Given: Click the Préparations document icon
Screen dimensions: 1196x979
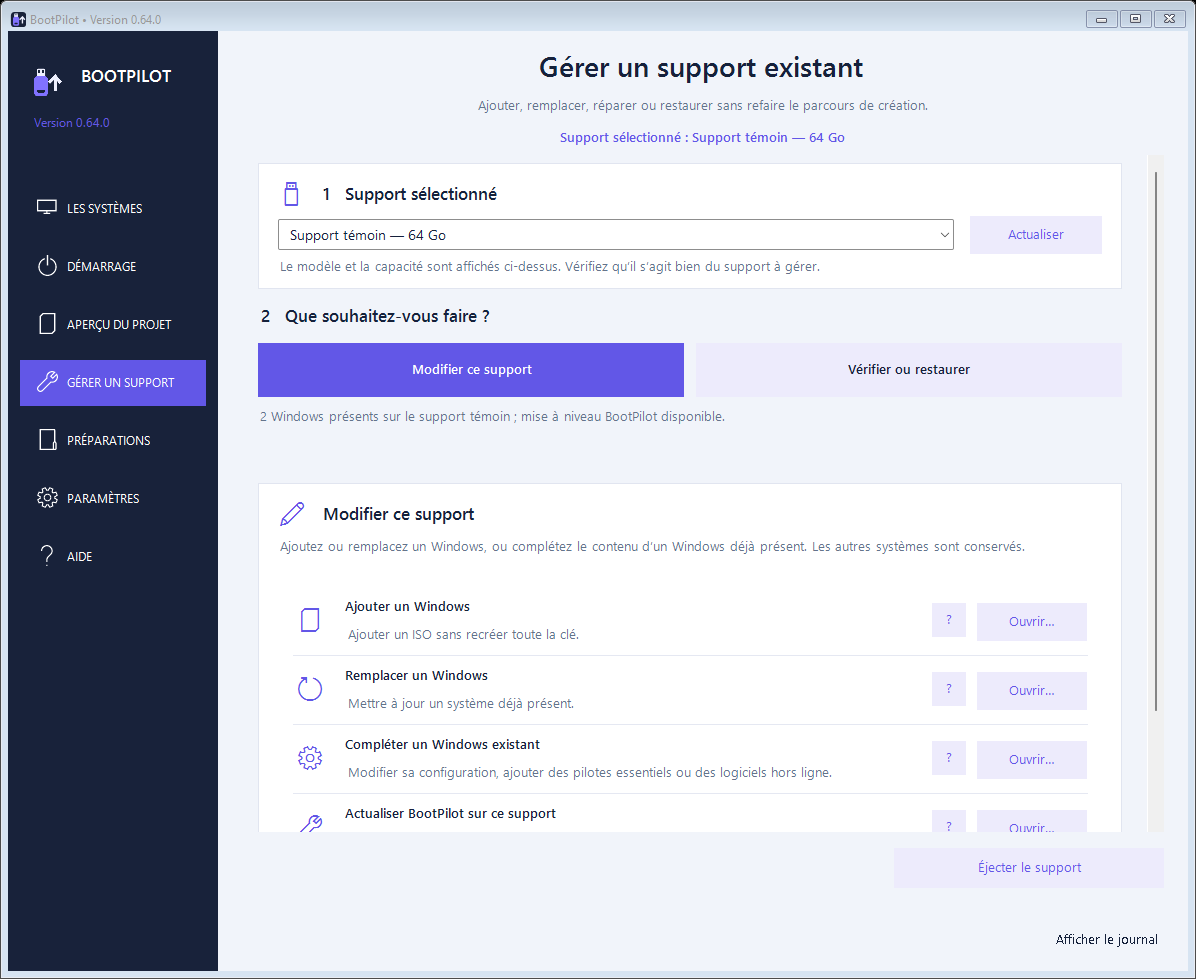Looking at the screenshot, I should [x=47, y=439].
